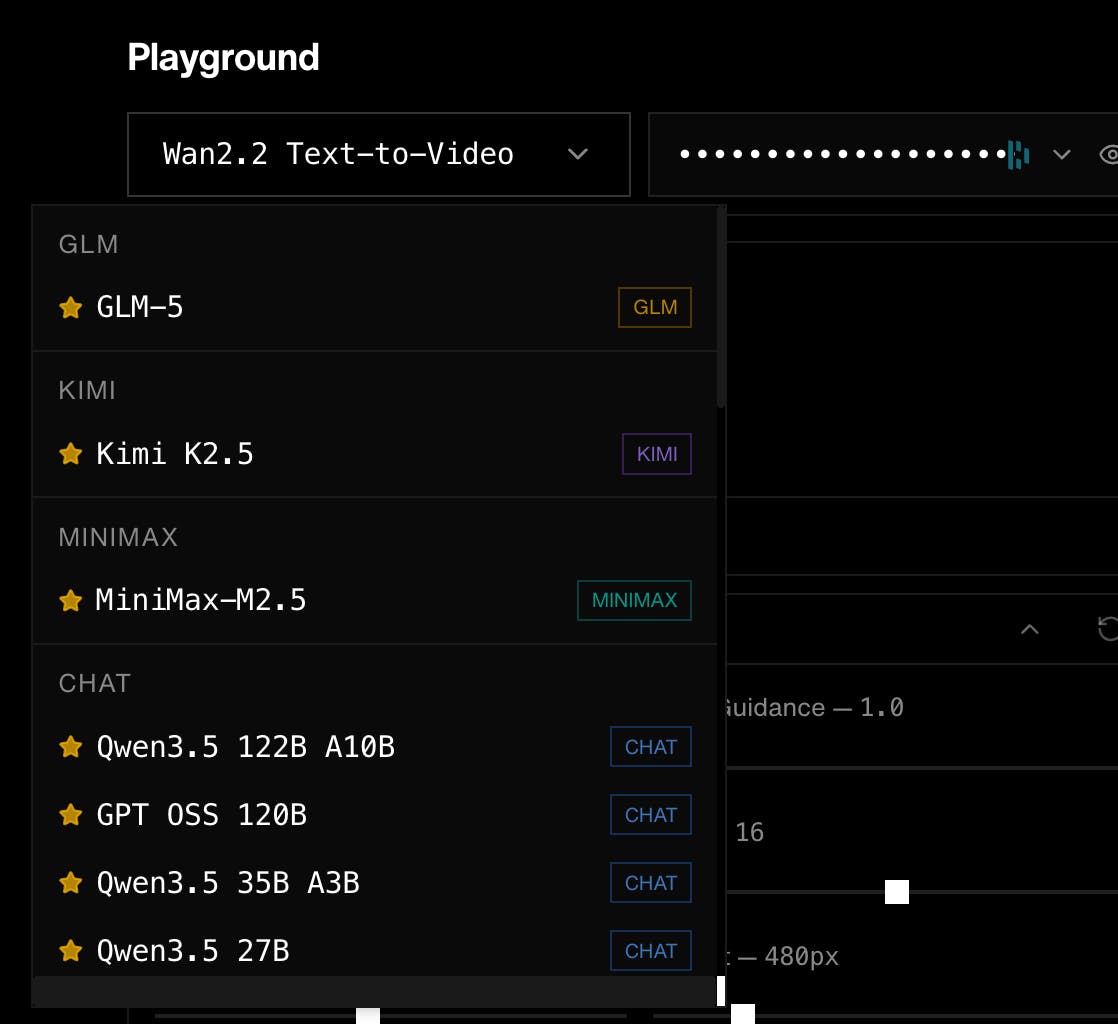The image size is (1118, 1024).
Task: Select Qwen3.5 27B model
Action: click(375, 951)
